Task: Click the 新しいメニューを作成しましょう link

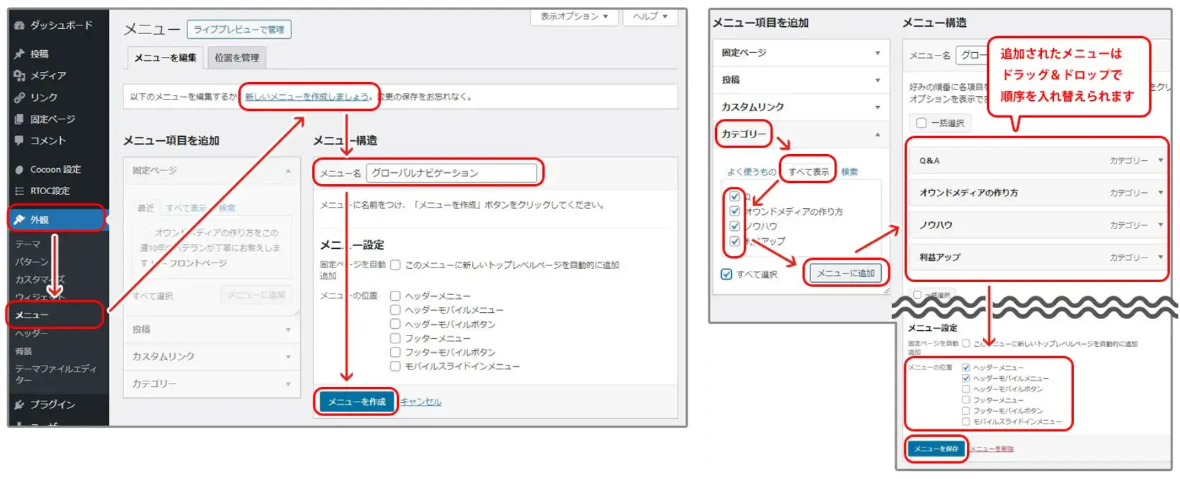Action: point(307,97)
